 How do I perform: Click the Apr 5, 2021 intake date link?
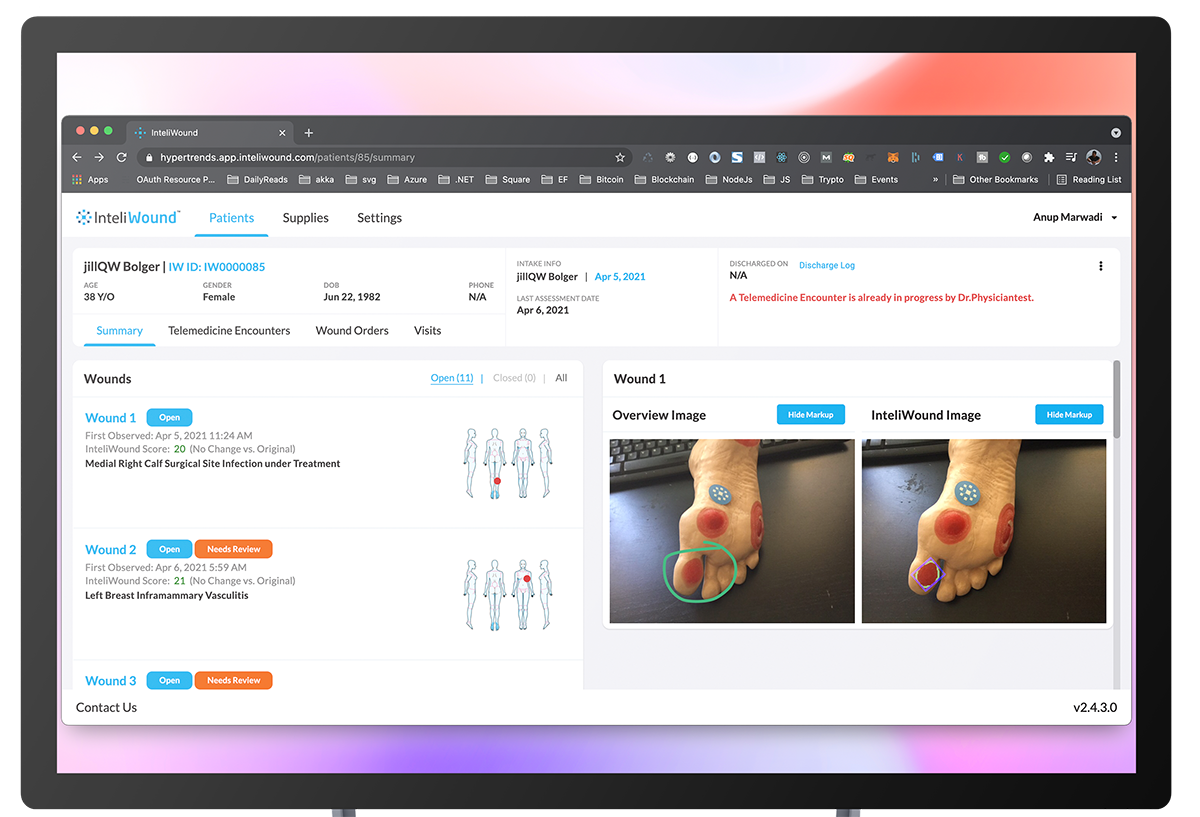(620, 277)
